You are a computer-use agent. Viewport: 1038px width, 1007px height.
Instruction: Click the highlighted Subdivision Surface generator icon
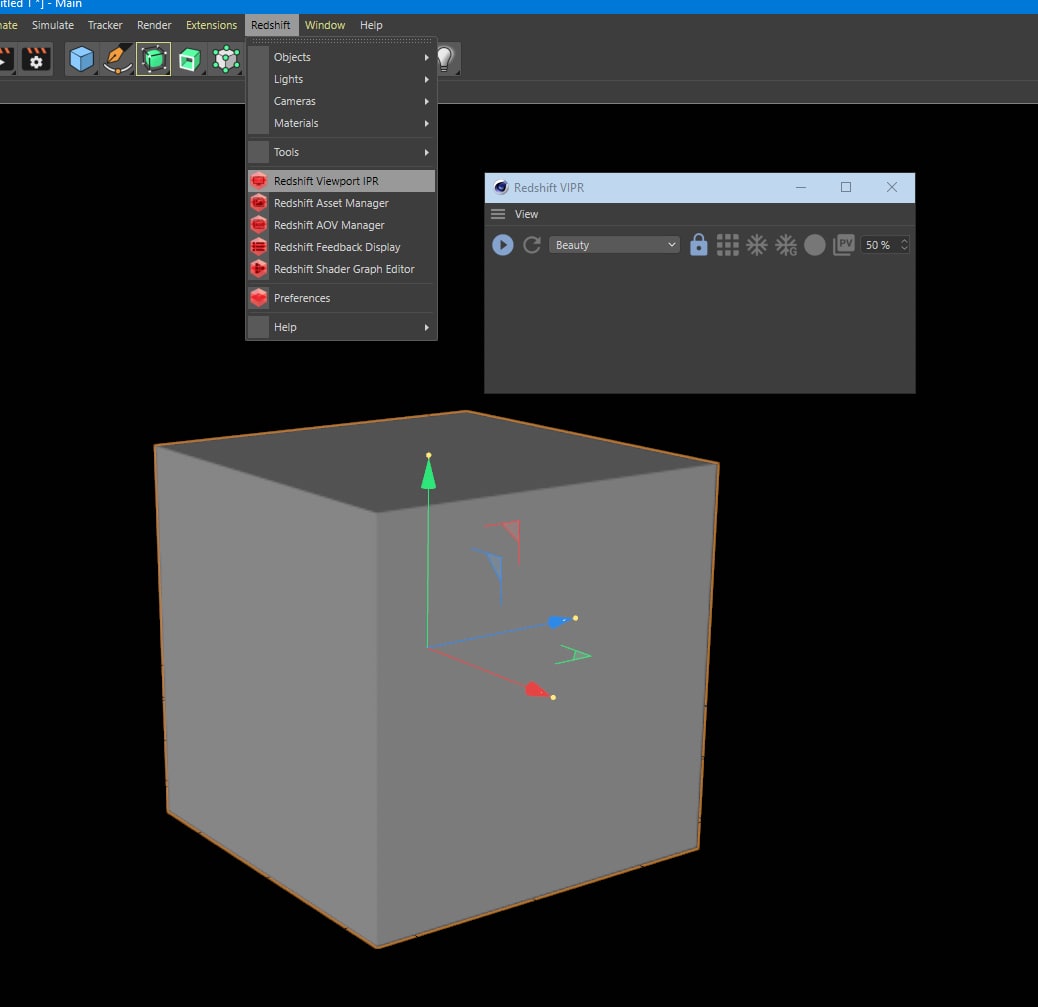coord(154,60)
